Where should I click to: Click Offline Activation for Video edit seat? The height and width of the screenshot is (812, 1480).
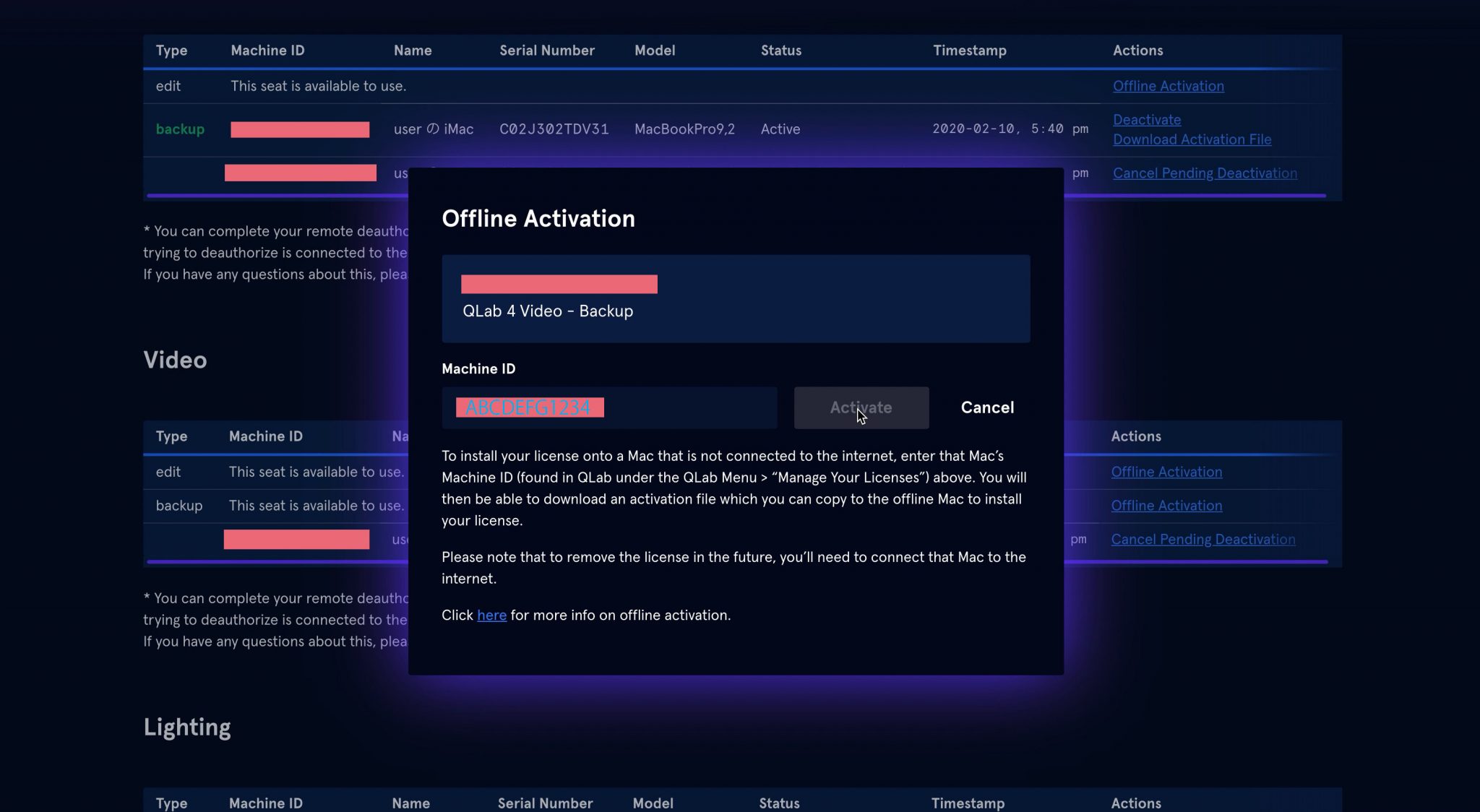(1166, 472)
